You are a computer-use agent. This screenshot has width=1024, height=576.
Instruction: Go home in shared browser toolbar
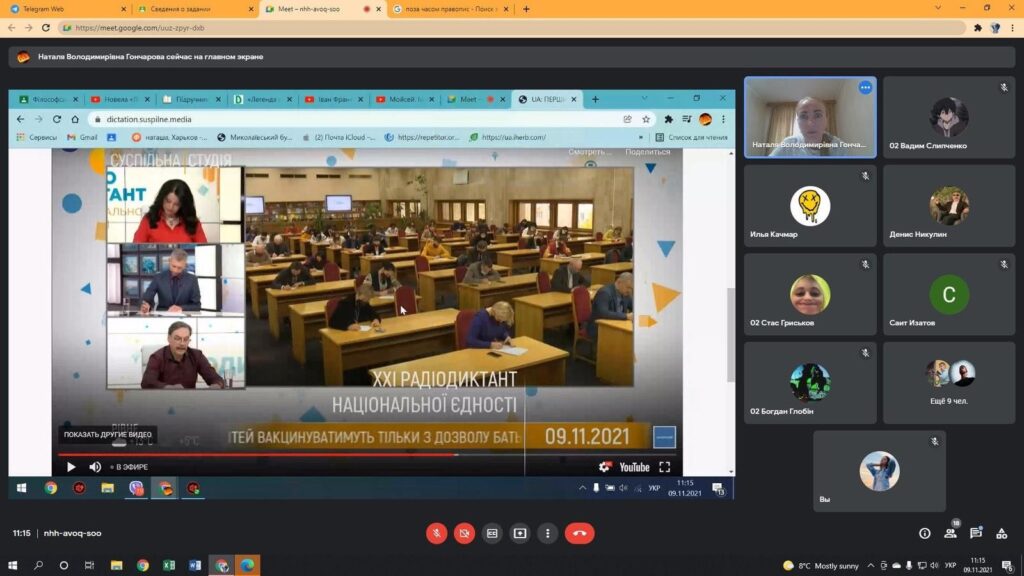(75, 120)
